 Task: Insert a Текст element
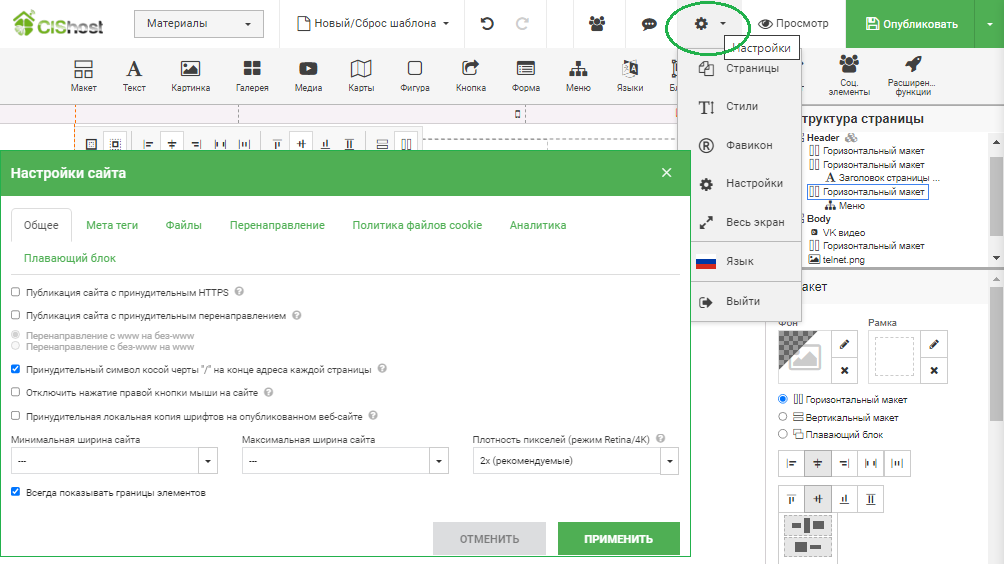134,75
